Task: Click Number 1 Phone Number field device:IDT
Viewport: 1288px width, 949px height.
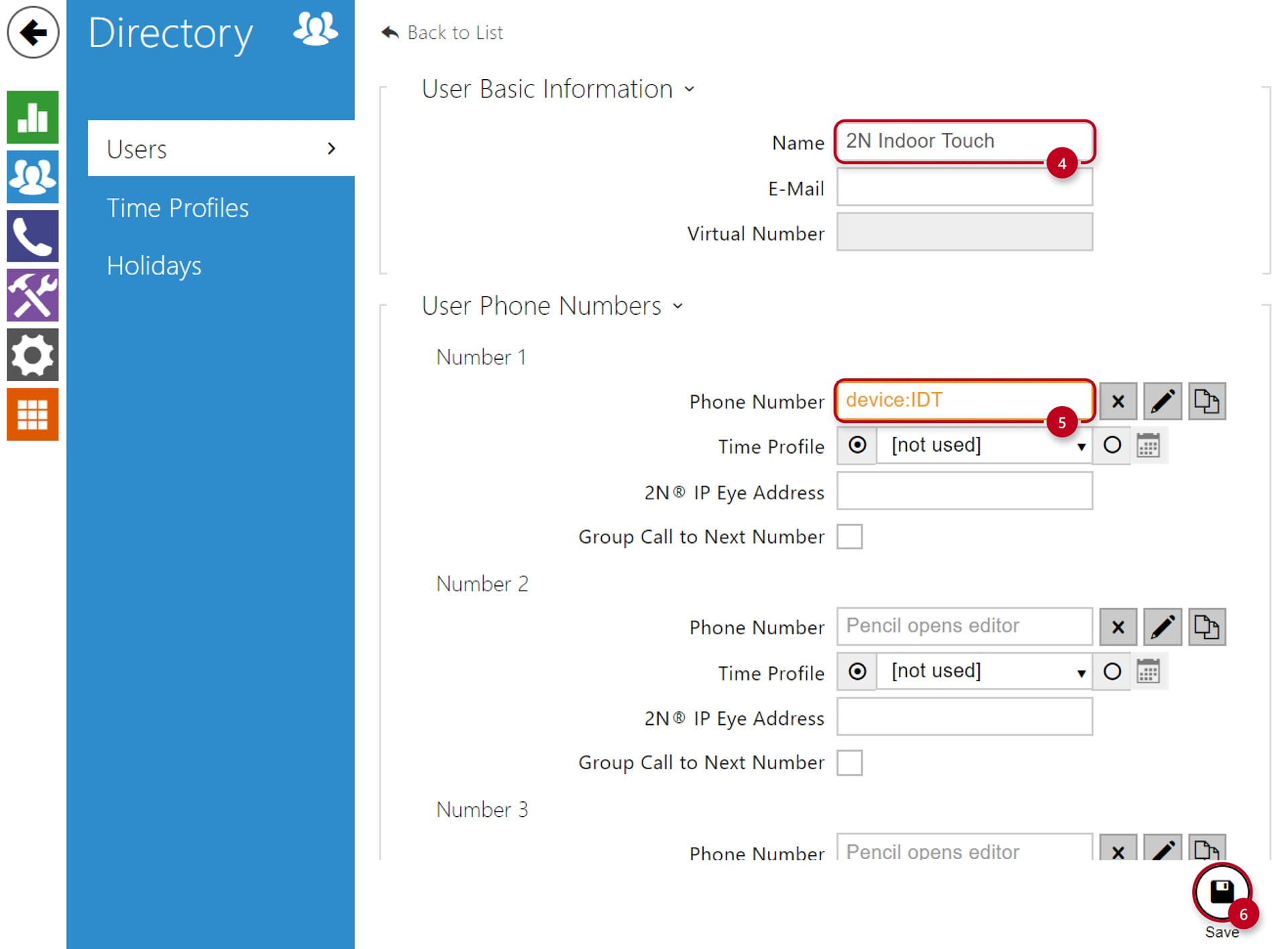Action: coord(964,401)
